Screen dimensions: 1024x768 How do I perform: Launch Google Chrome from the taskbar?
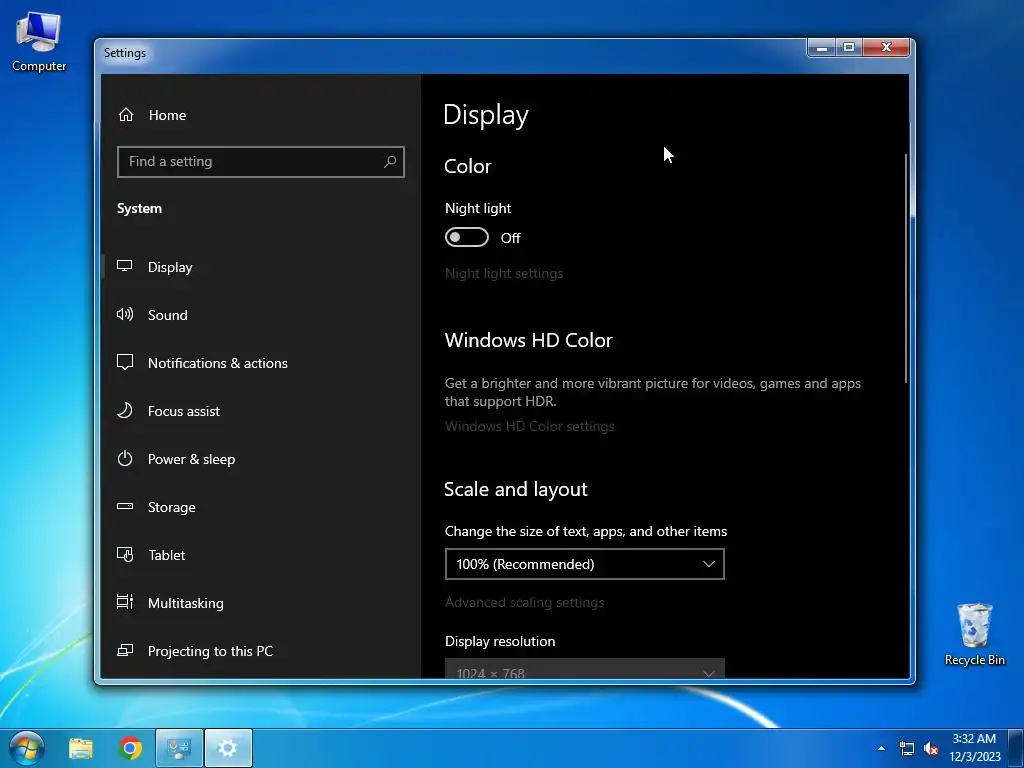[131, 748]
